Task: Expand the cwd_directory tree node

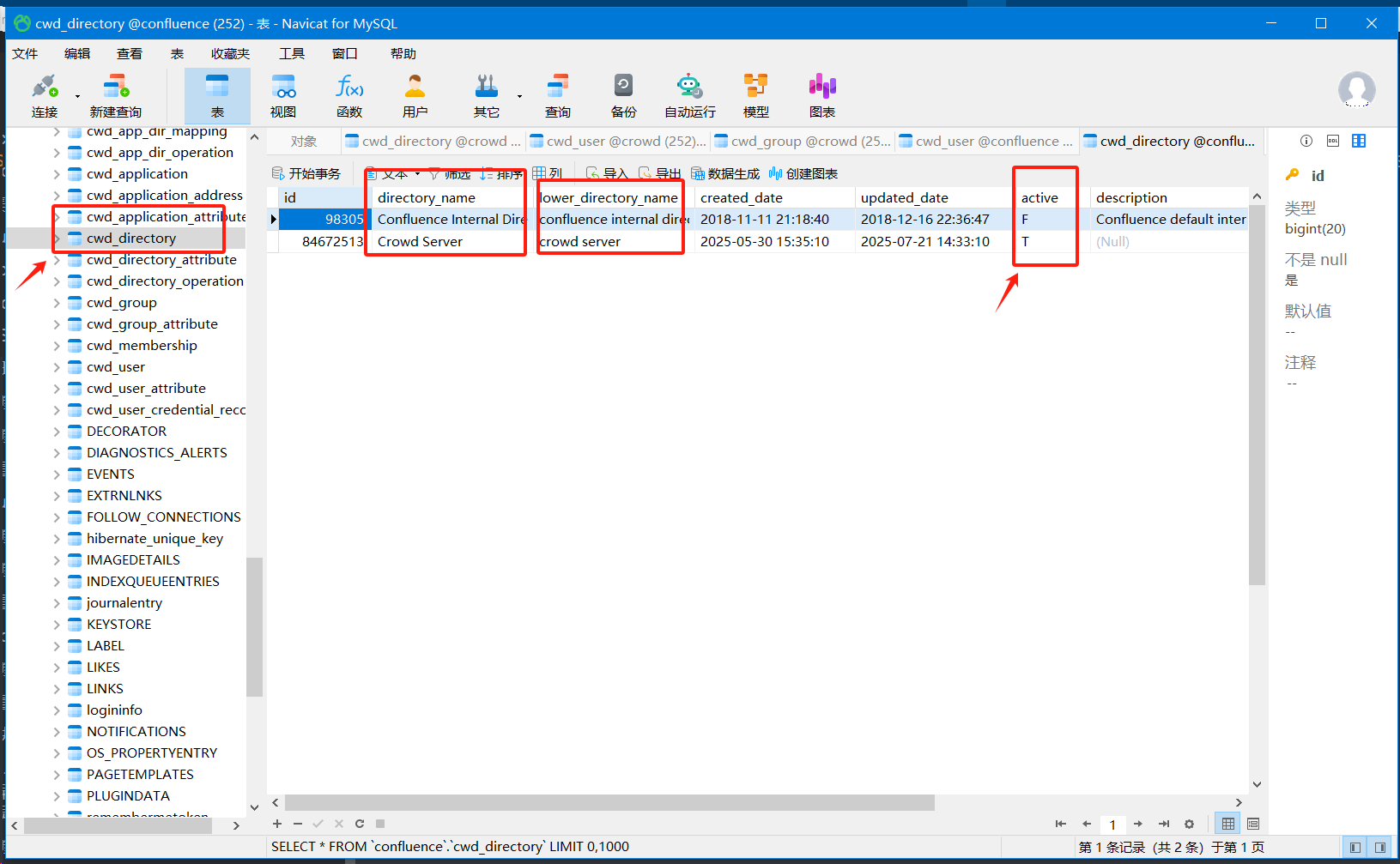Action: click(57, 239)
